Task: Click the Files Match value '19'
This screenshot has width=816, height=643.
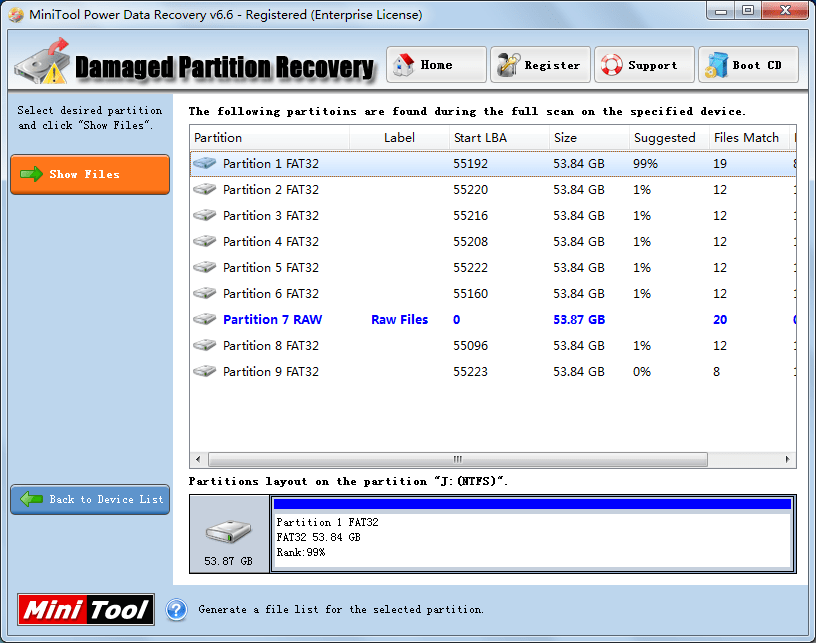Action: point(720,163)
